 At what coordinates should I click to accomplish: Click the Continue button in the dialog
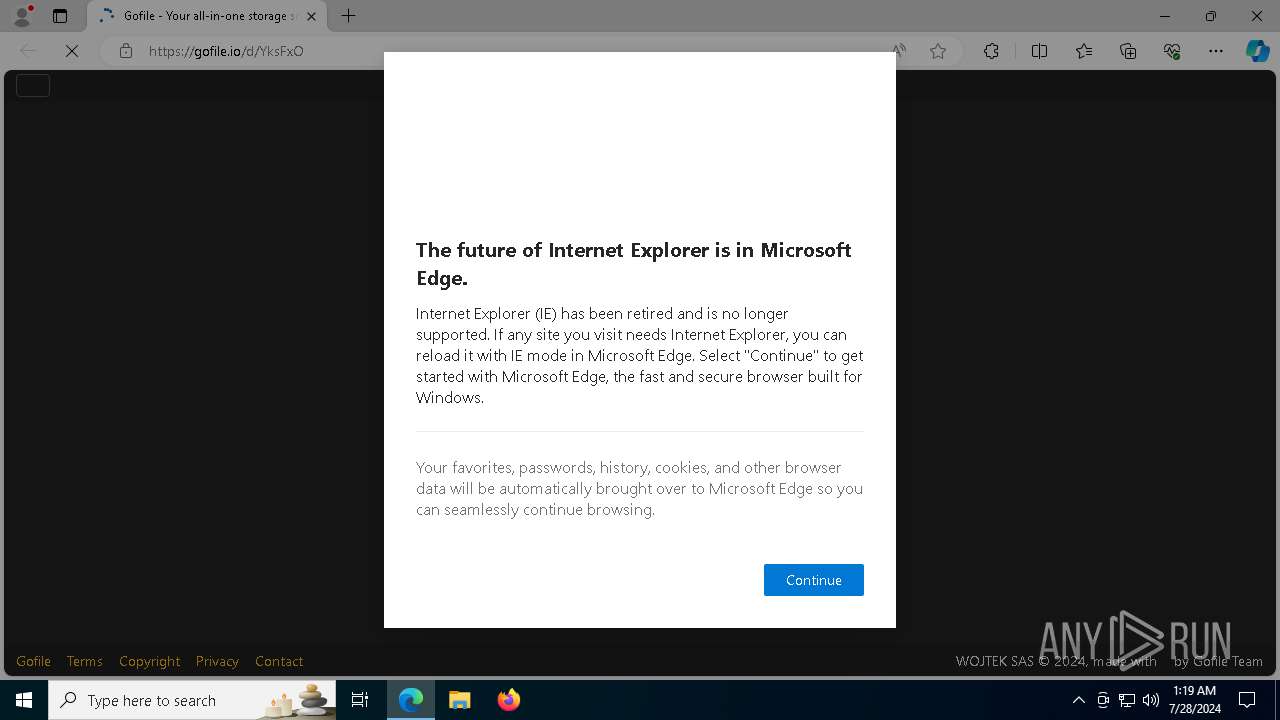813,580
